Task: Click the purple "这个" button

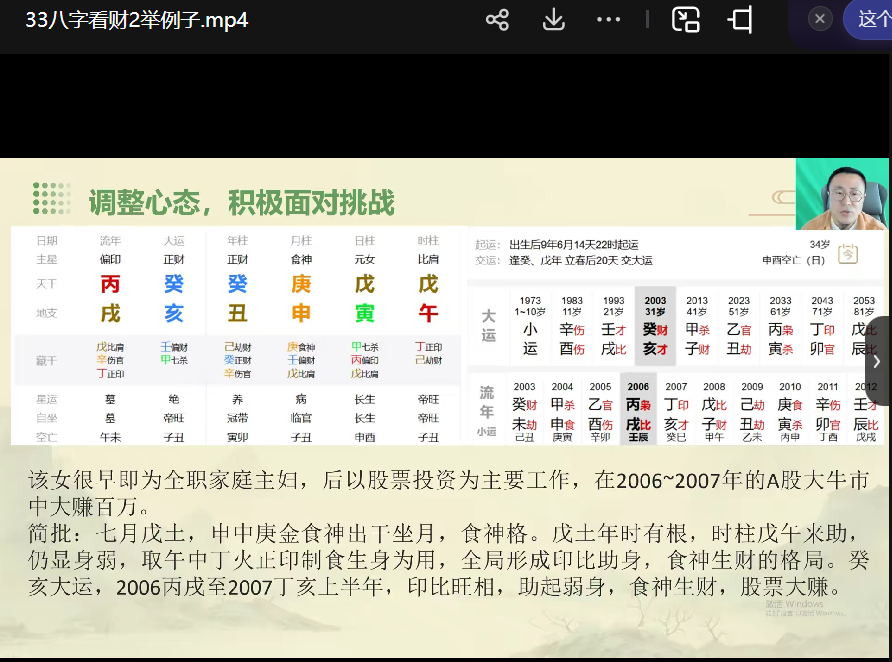Action: tap(870, 19)
